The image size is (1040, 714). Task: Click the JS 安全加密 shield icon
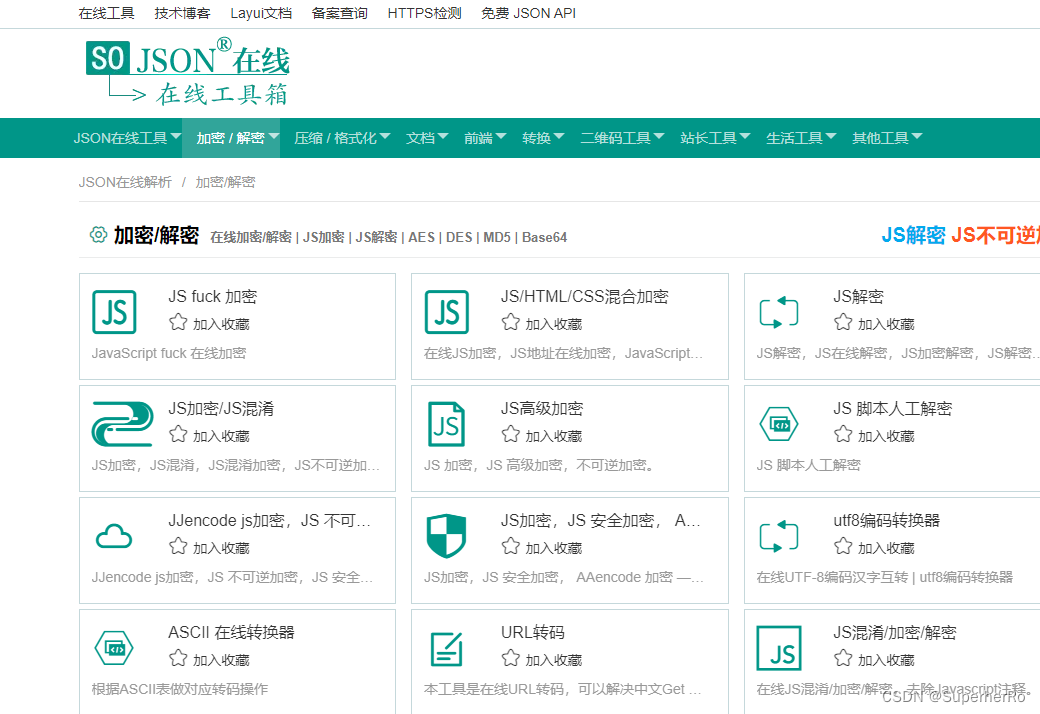click(446, 536)
